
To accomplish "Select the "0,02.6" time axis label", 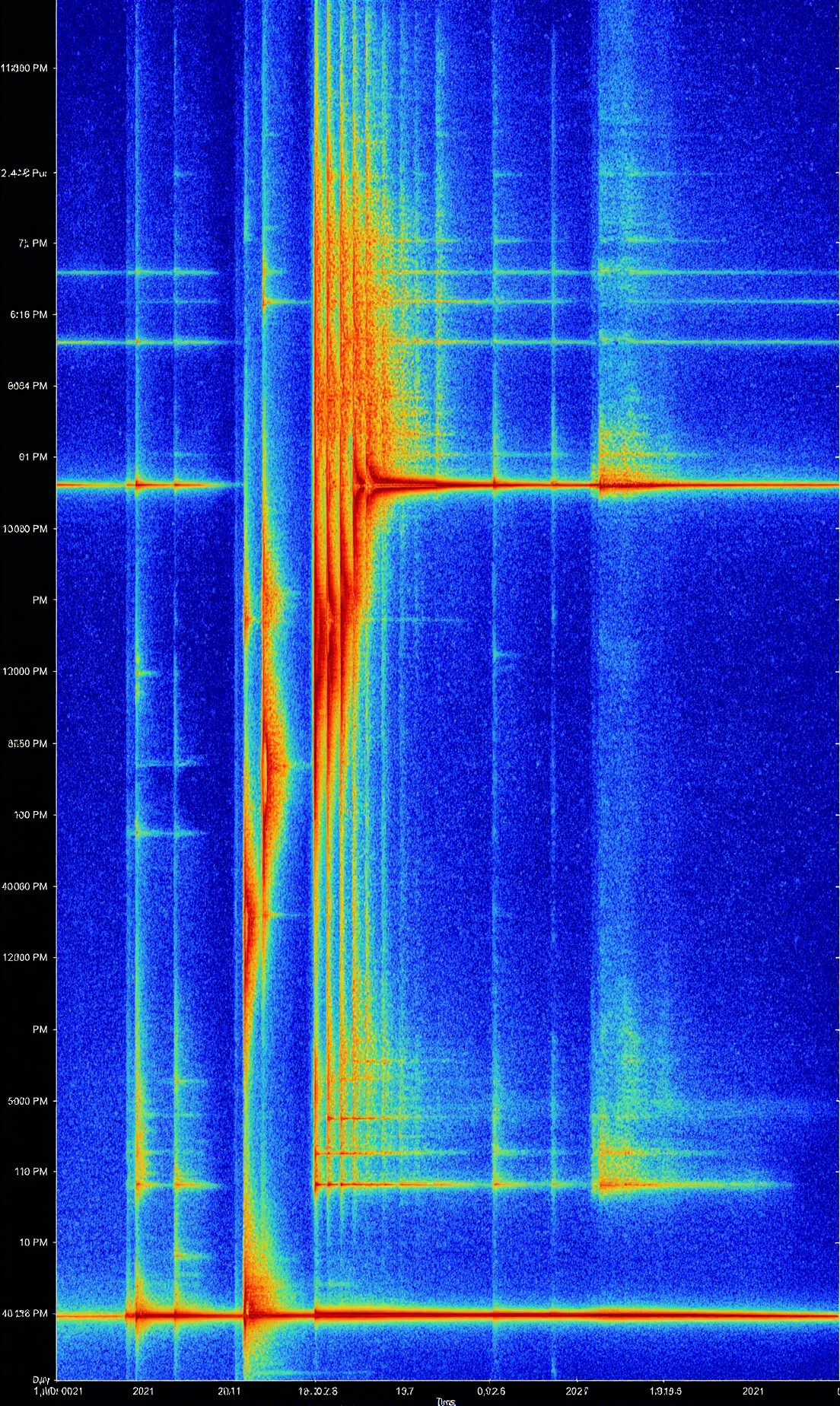I will pyautogui.click(x=491, y=1391).
